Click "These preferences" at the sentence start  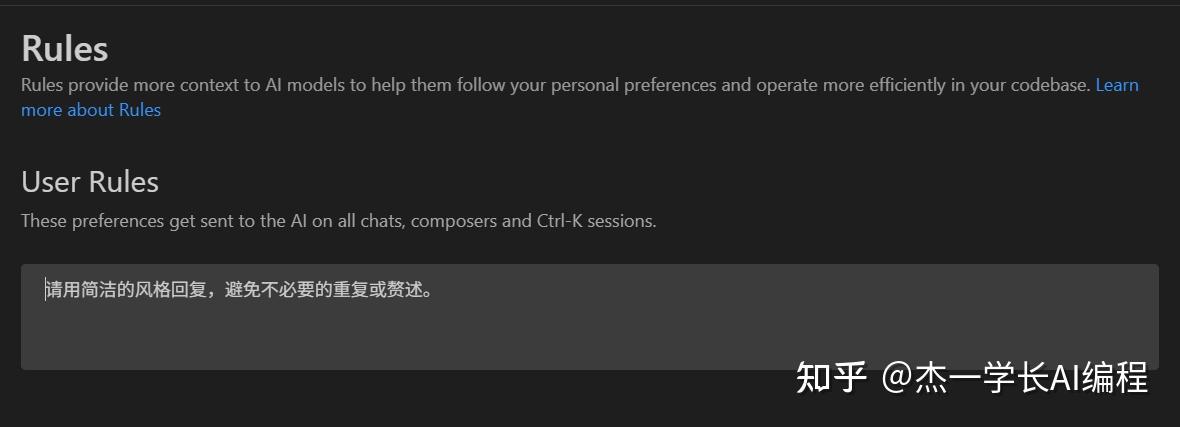coord(92,221)
